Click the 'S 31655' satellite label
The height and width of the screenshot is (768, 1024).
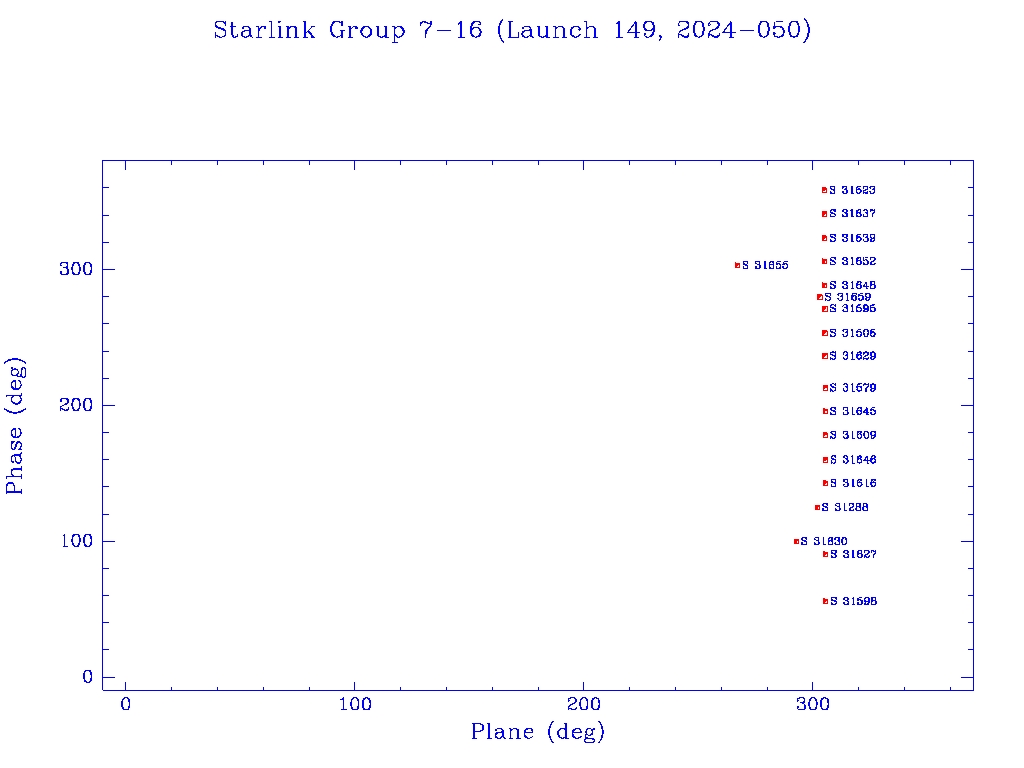tap(765, 265)
